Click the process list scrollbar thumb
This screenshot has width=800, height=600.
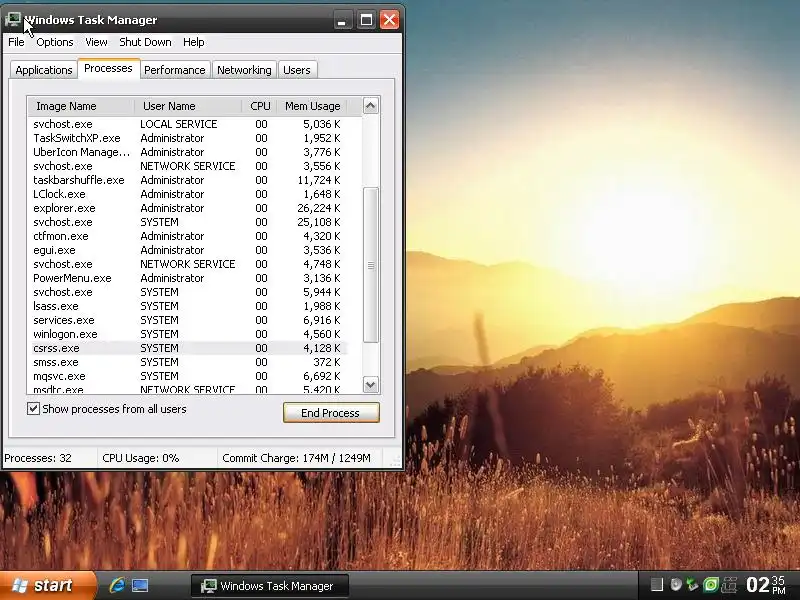(370, 265)
